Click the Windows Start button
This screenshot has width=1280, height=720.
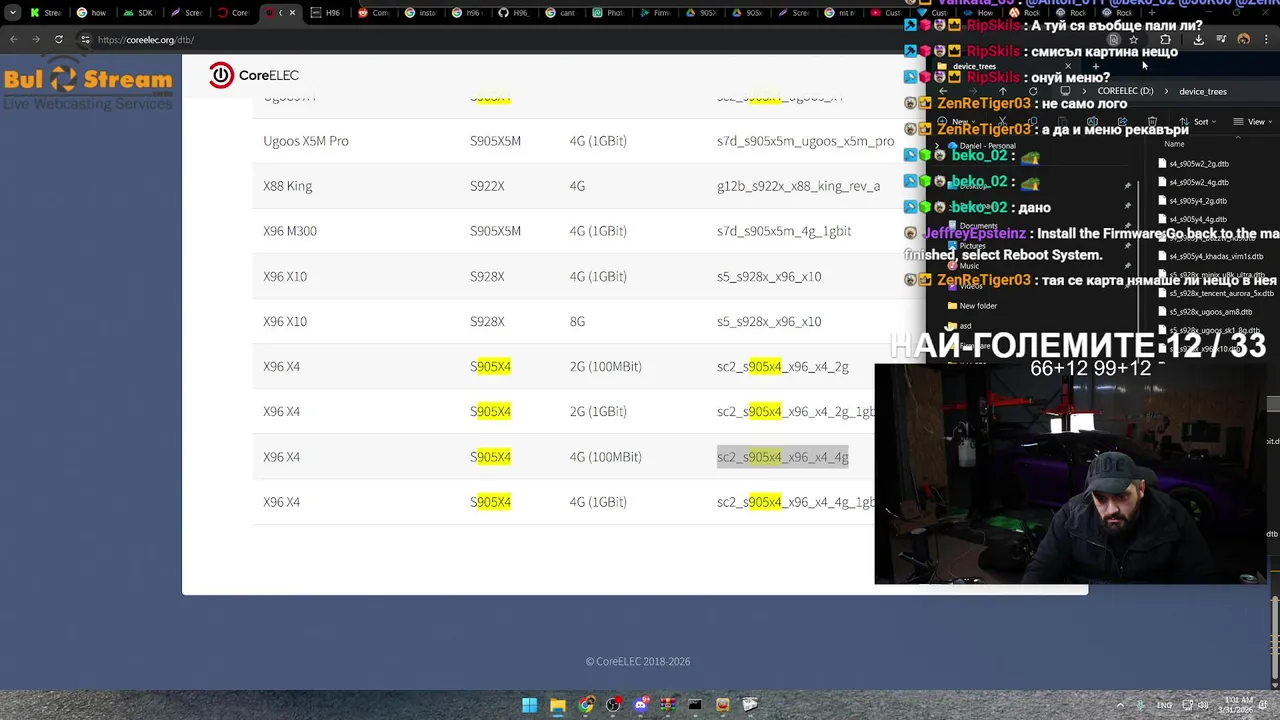pyautogui.click(x=529, y=705)
